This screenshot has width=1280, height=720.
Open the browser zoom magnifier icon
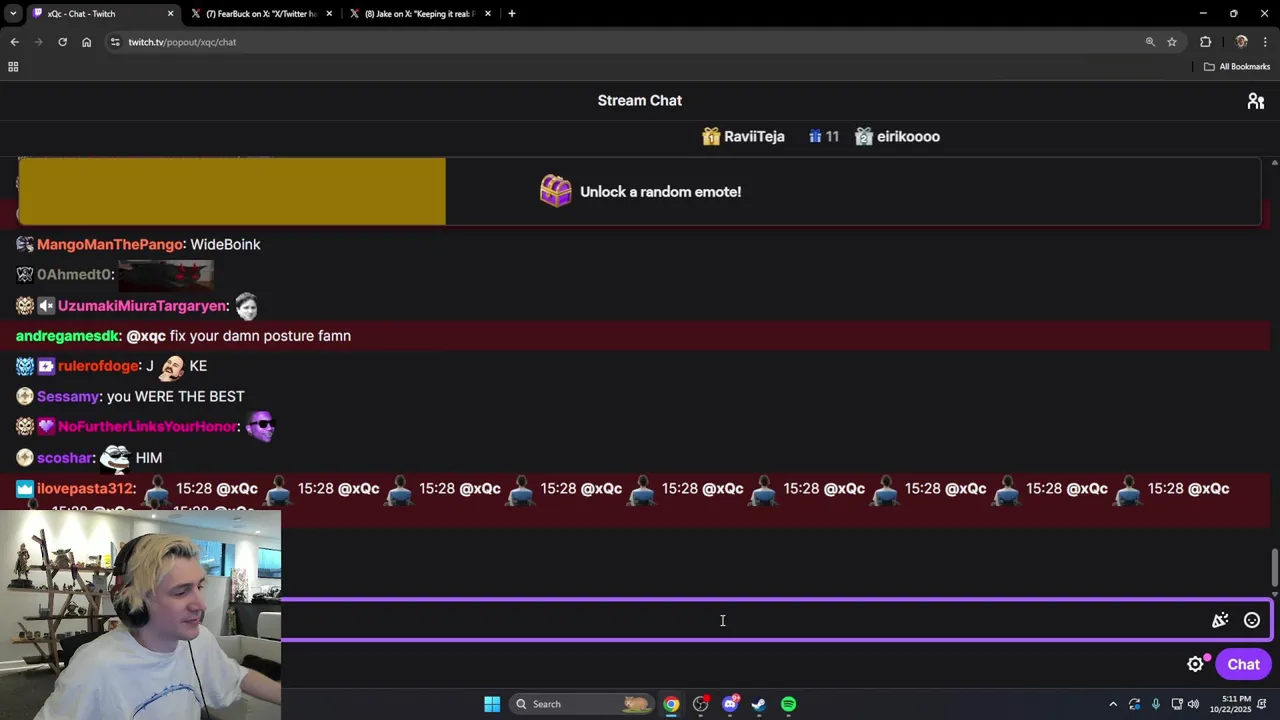tap(1150, 42)
